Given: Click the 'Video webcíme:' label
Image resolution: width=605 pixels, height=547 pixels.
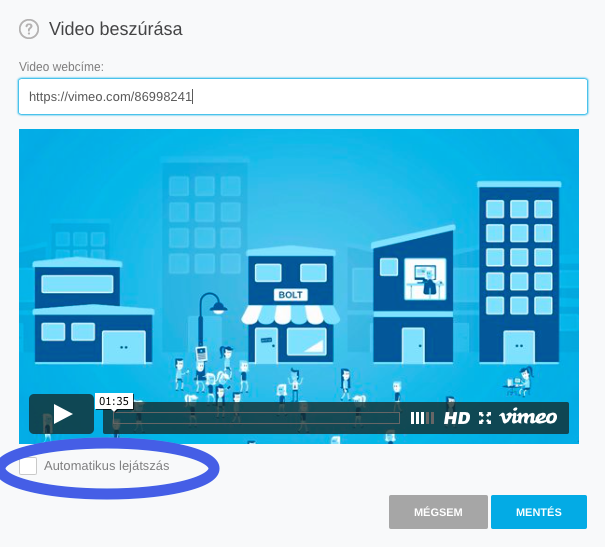Looking at the screenshot, I should (x=61, y=67).
